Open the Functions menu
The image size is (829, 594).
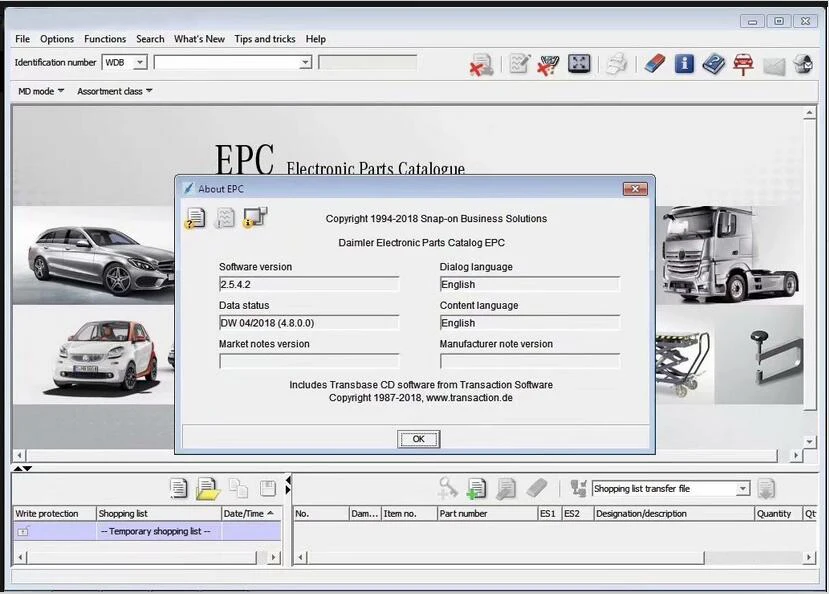(x=105, y=39)
